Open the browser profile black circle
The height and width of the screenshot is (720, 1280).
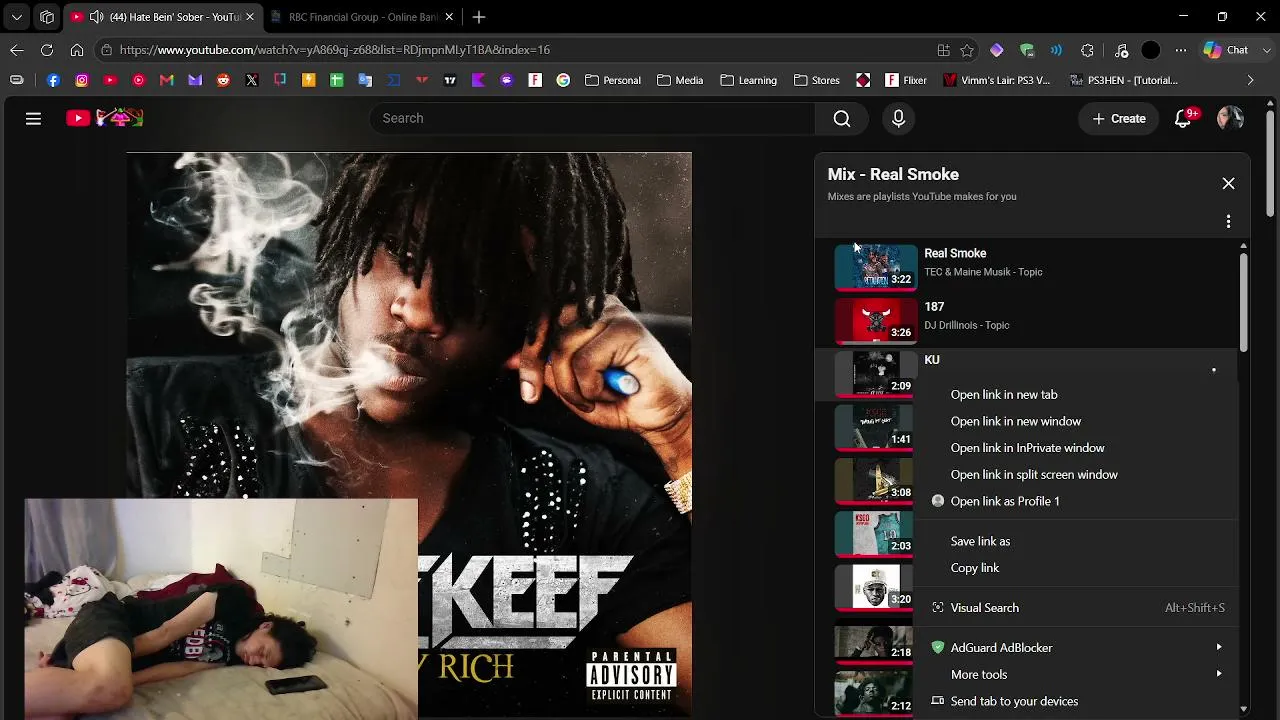click(x=1151, y=50)
